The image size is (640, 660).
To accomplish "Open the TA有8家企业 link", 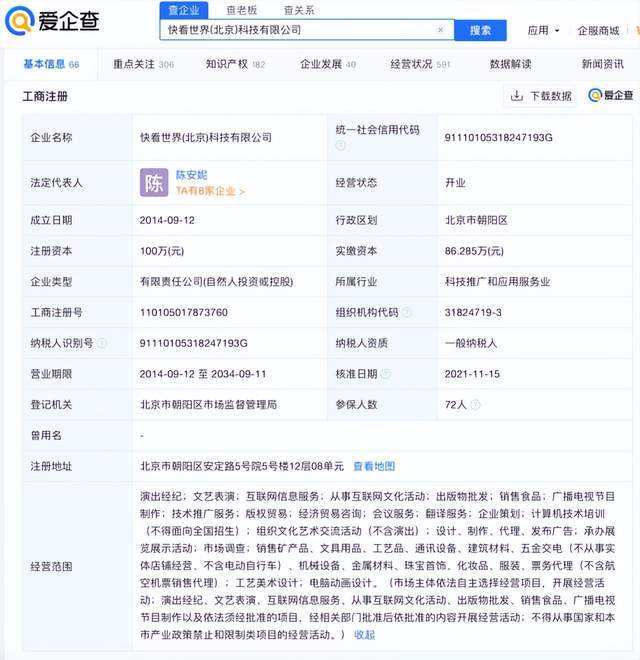I will tap(211, 191).
